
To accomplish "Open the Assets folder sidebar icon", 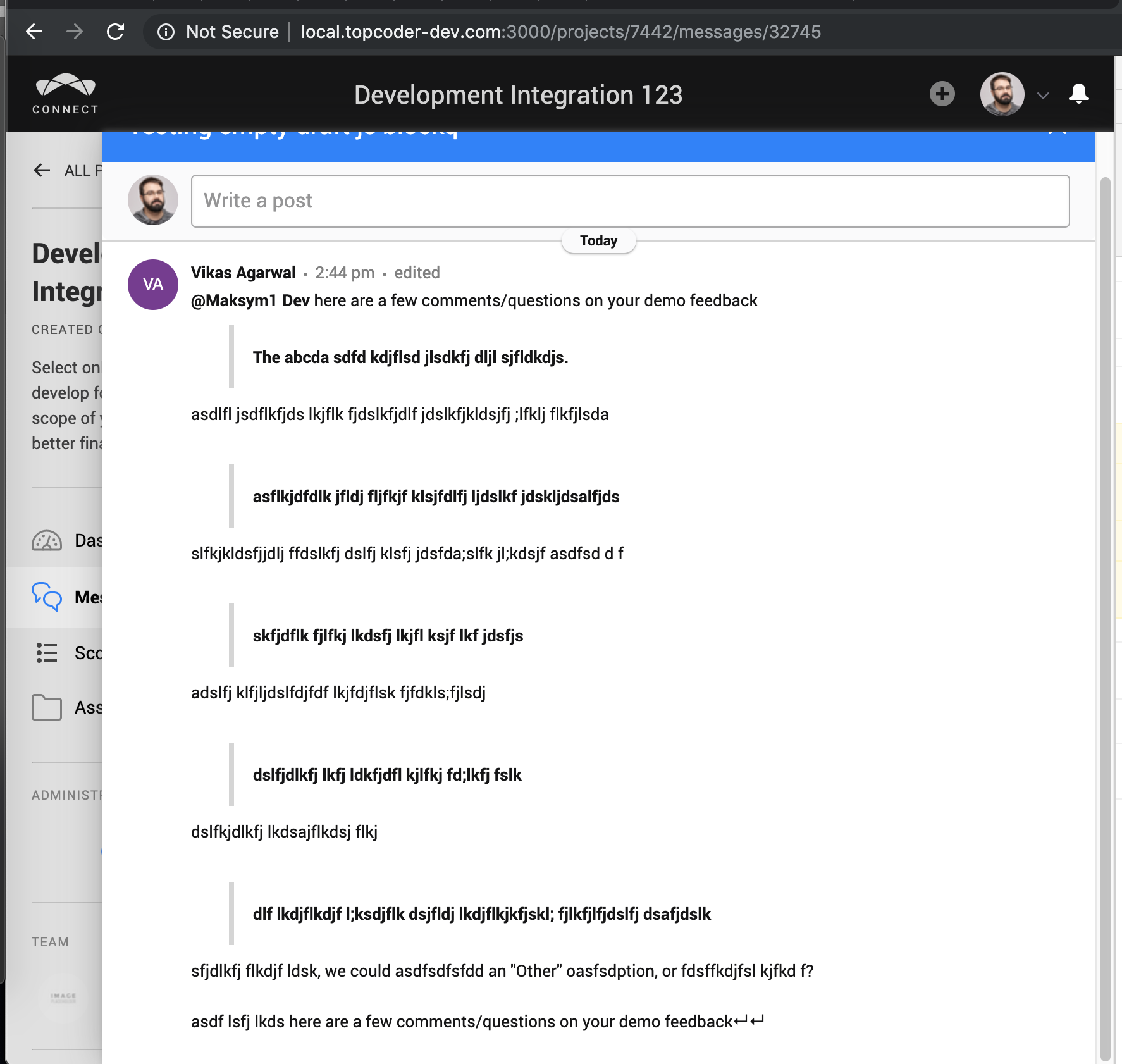I will 47,707.
